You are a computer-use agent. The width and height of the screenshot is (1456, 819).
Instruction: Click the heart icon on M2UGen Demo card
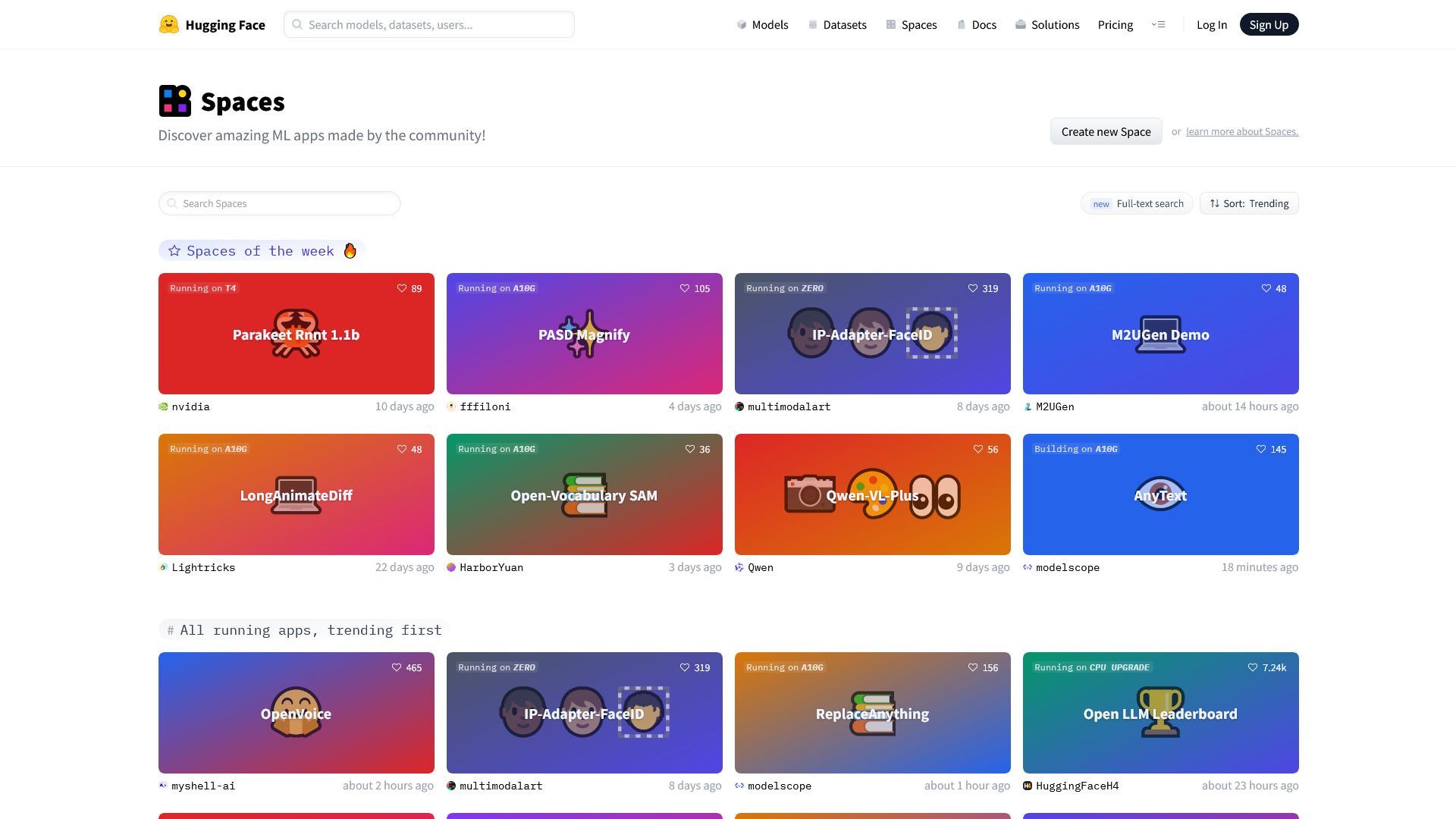(x=1266, y=288)
